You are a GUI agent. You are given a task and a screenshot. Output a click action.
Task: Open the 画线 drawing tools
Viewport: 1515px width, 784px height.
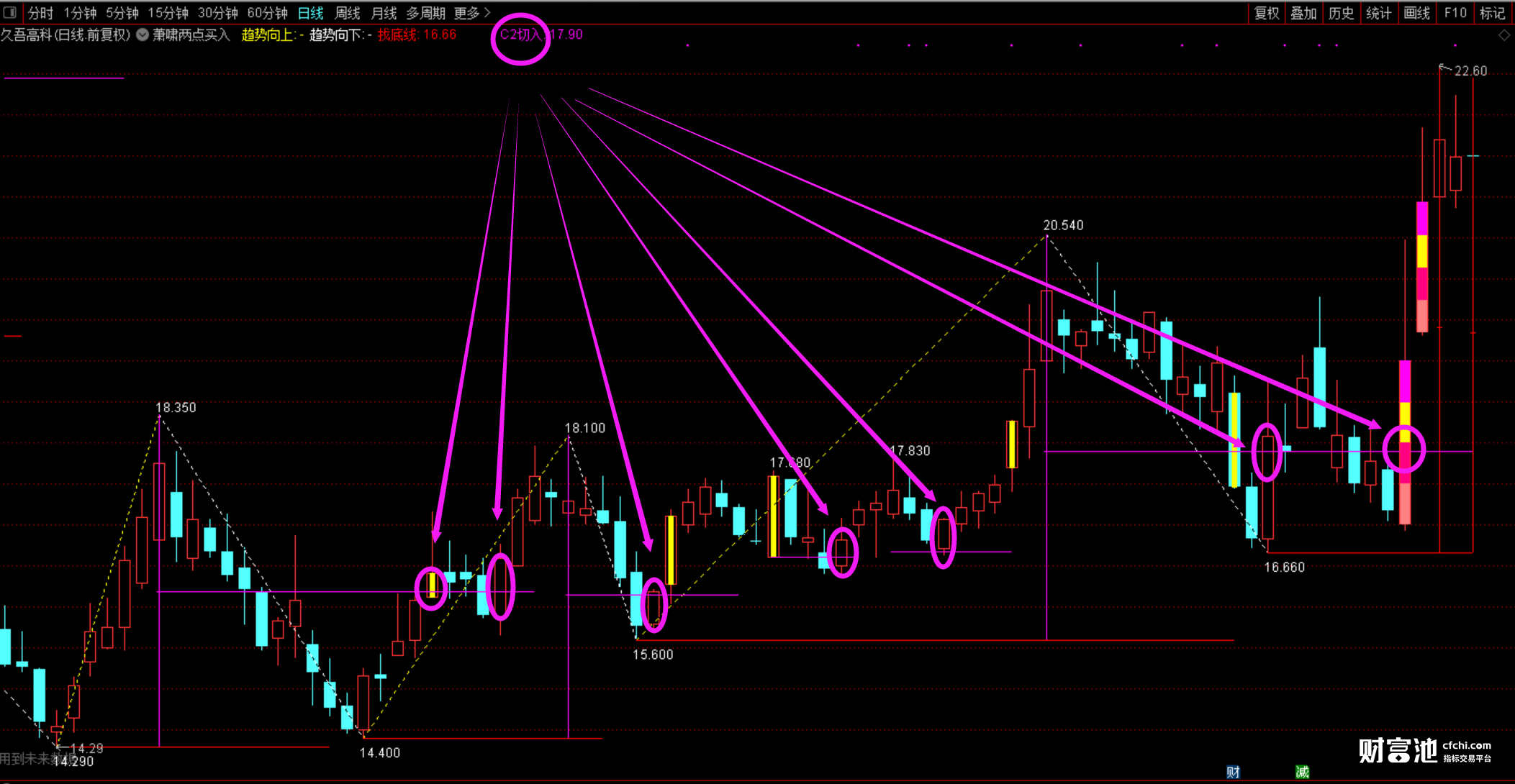(1416, 13)
